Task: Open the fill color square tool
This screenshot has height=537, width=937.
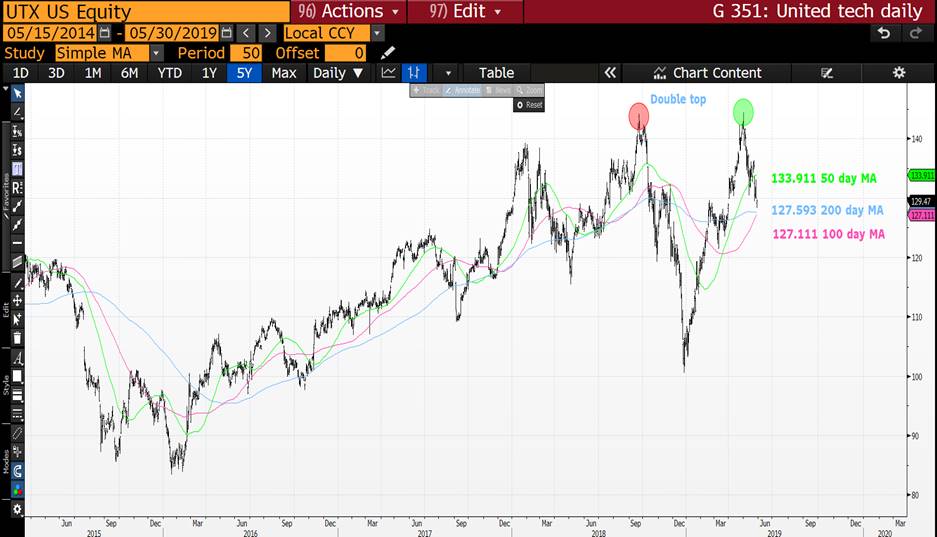Action: (x=17, y=376)
